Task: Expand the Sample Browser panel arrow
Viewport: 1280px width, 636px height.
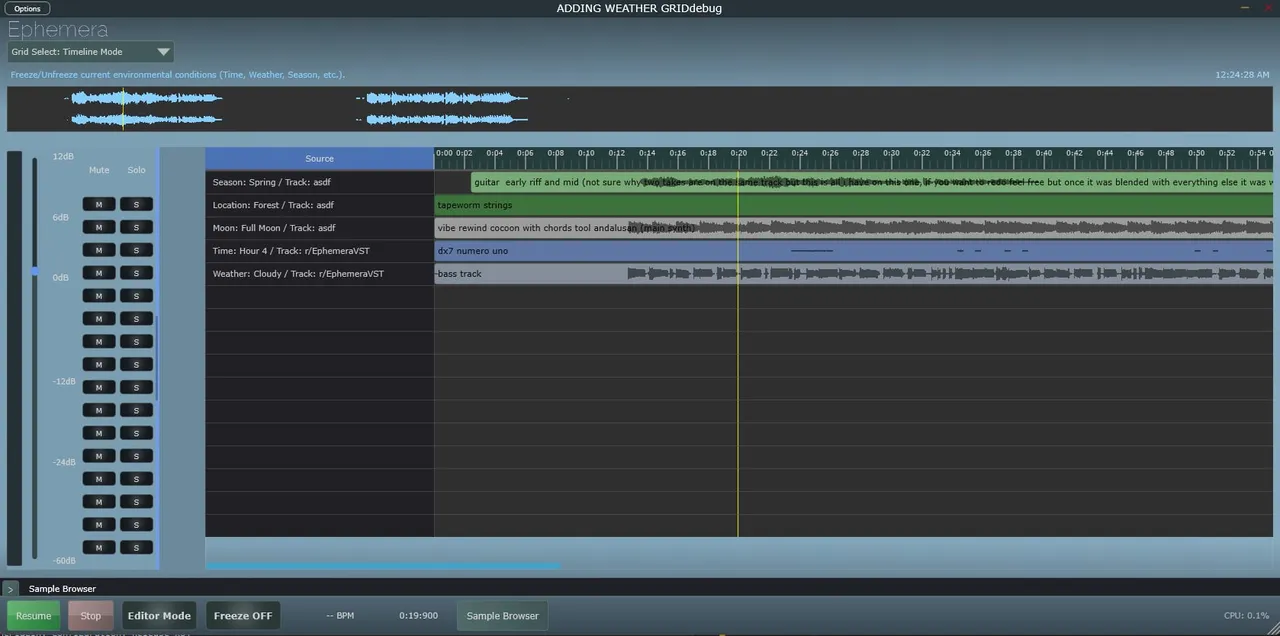Action: 11,589
